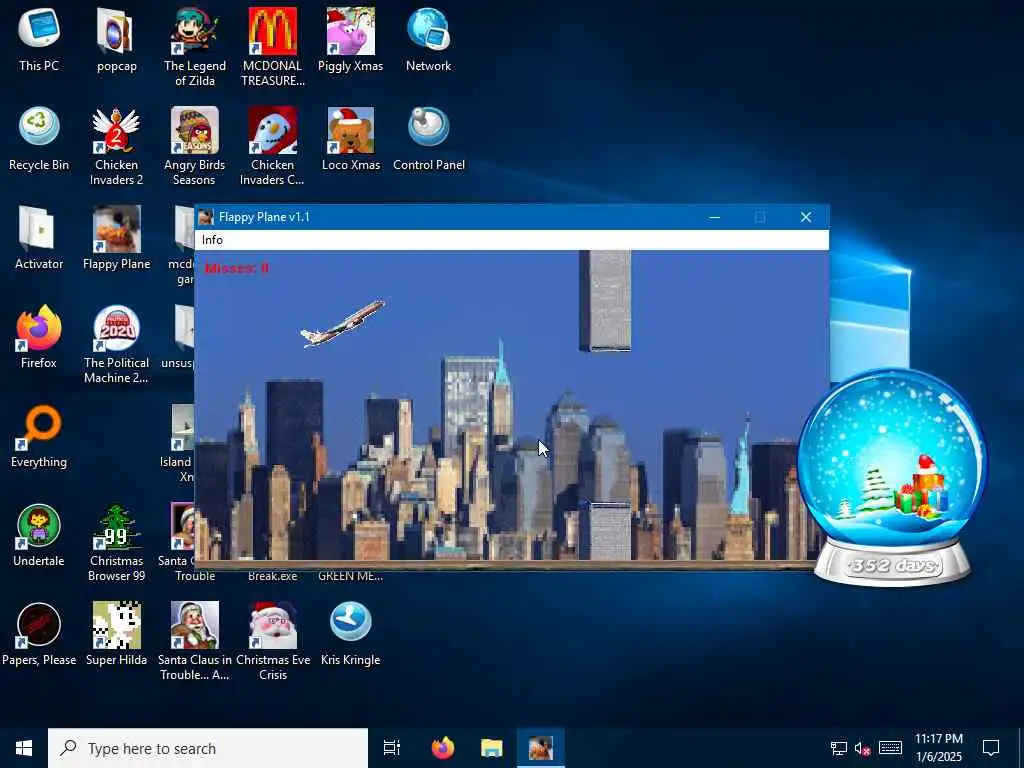Open The Political Machine 2020 shortcut
Image resolution: width=1024 pixels, height=768 pixels.
click(116, 344)
